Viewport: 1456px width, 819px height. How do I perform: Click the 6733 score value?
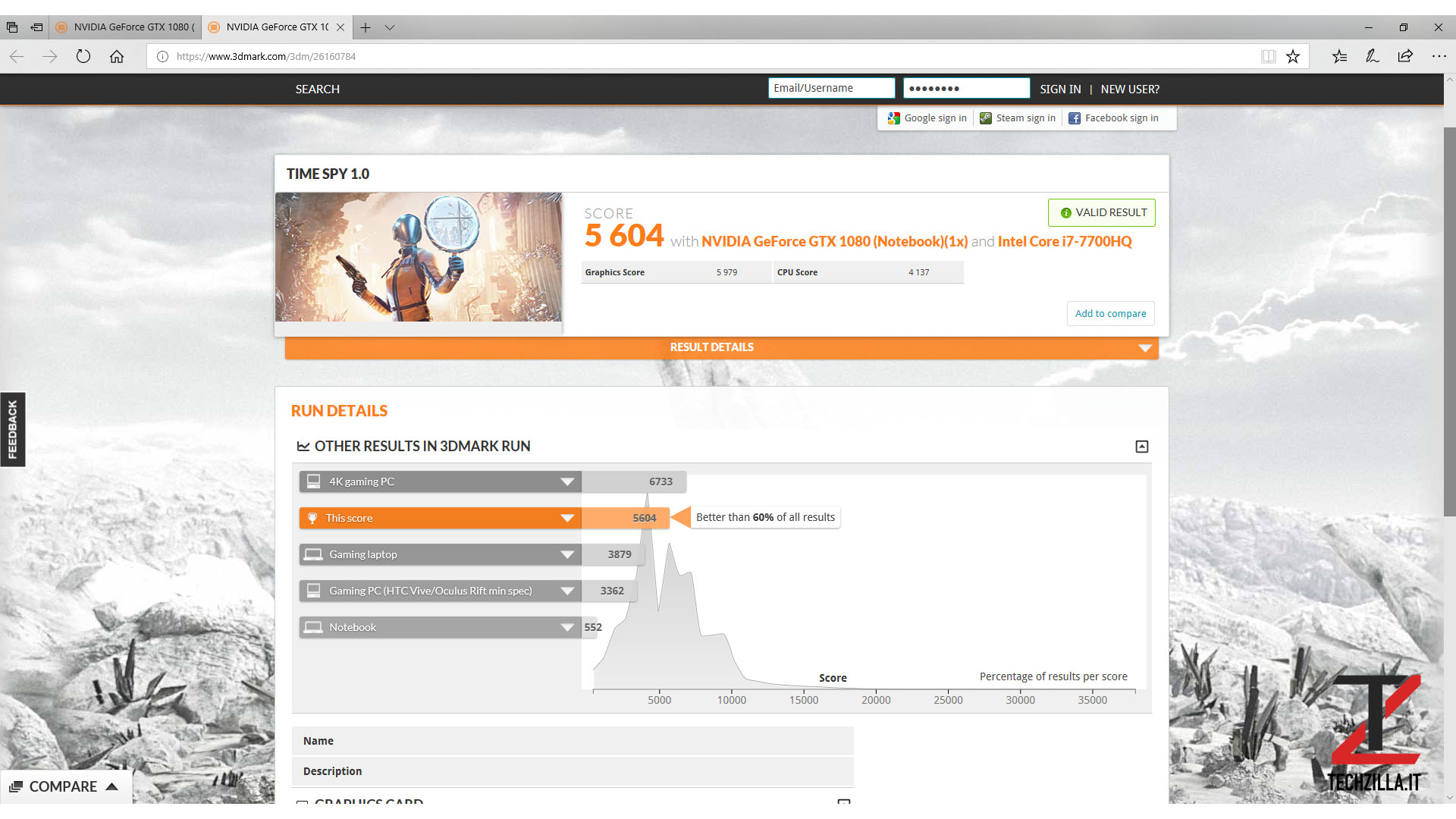pos(661,482)
